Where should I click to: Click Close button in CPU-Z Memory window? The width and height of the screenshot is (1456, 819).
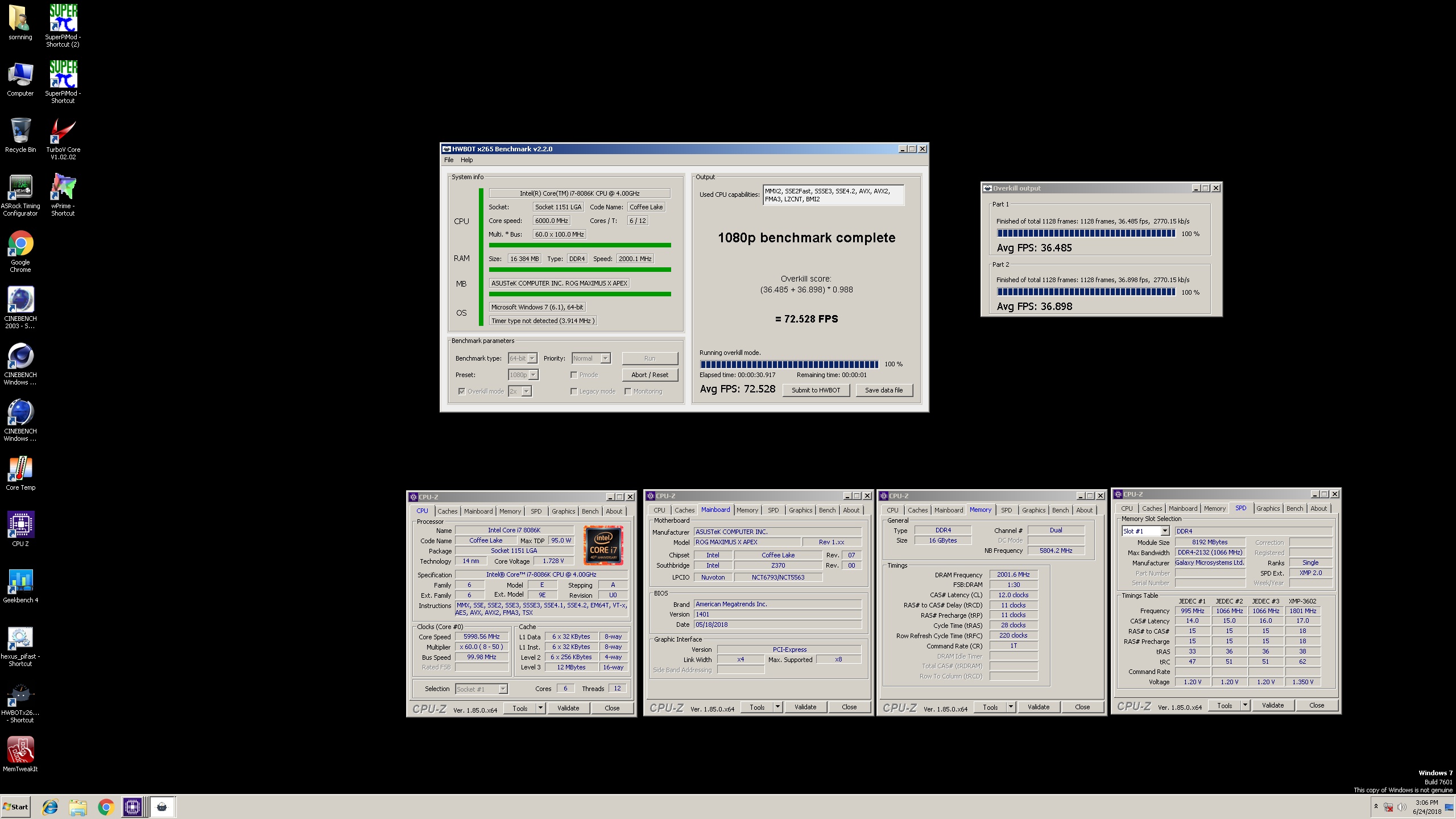1082,707
